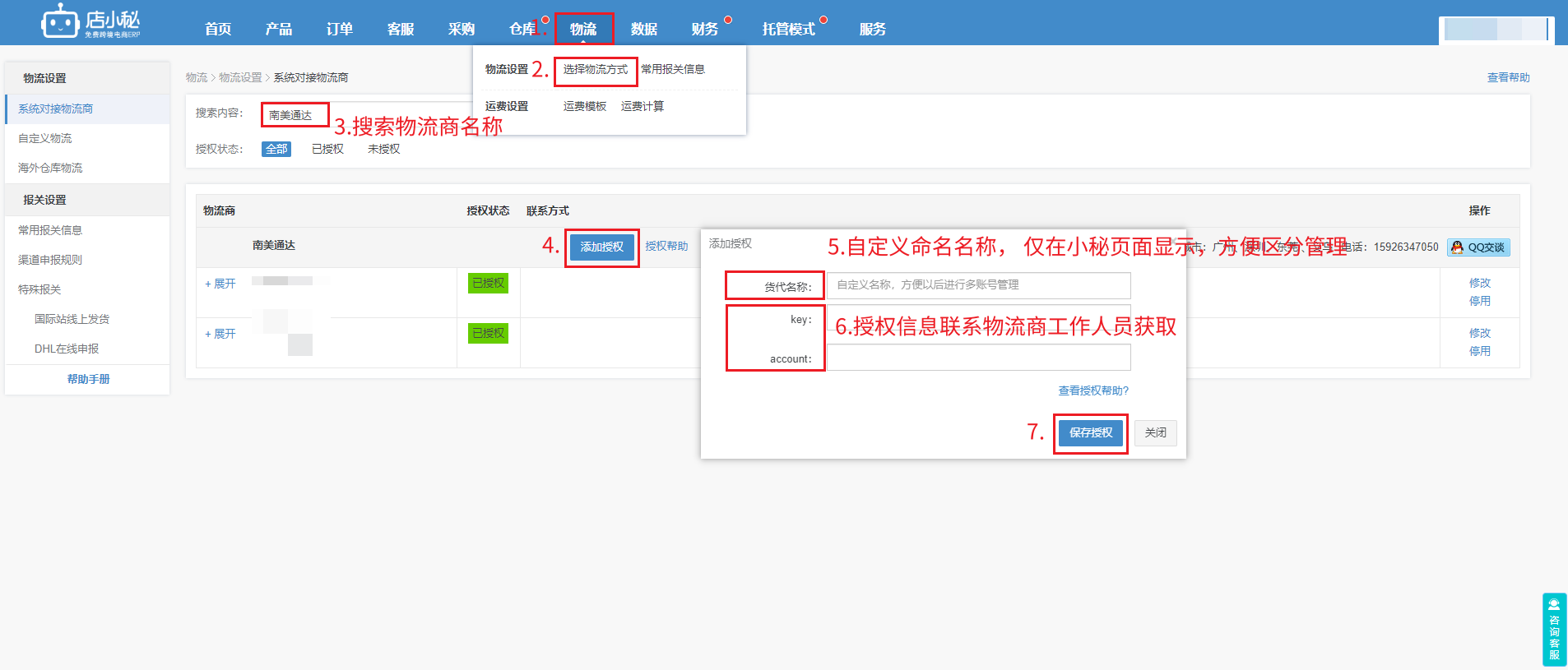This screenshot has height=670, width=1568.
Task: Expand the second authorized account row
Action: click(220, 334)
